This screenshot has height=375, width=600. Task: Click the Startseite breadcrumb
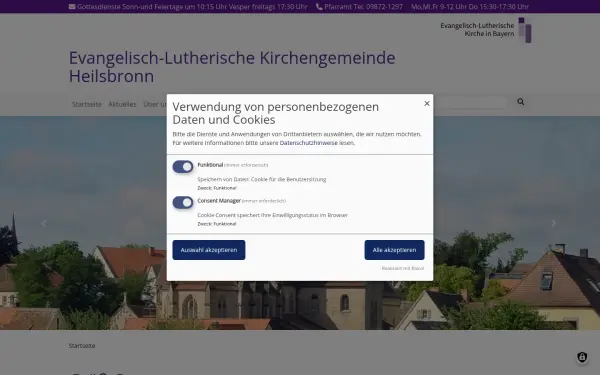point(82,346)
